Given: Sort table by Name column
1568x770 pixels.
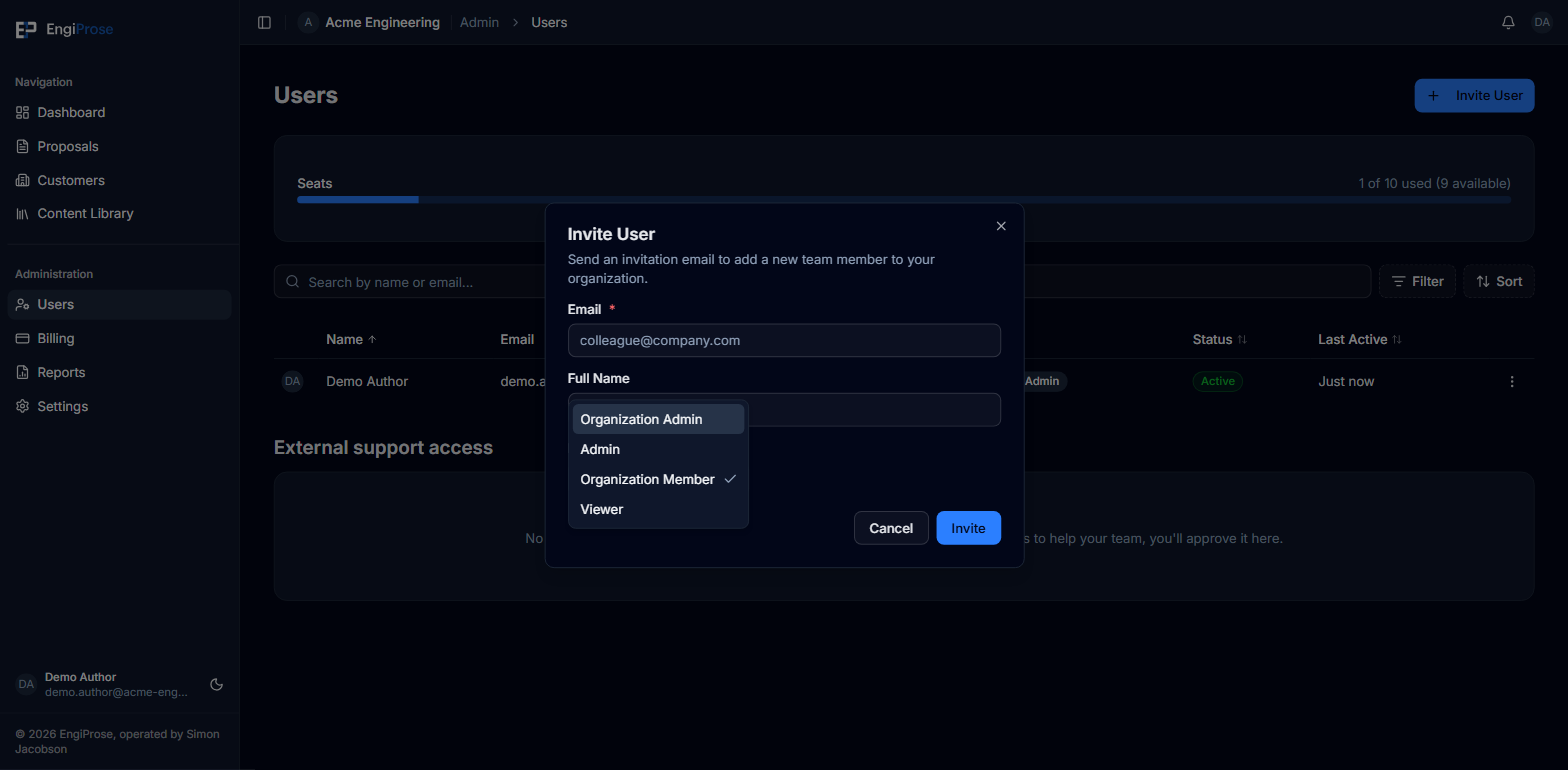Looking at the screenshot, I should pyautogui.click(x=351, y=339).
